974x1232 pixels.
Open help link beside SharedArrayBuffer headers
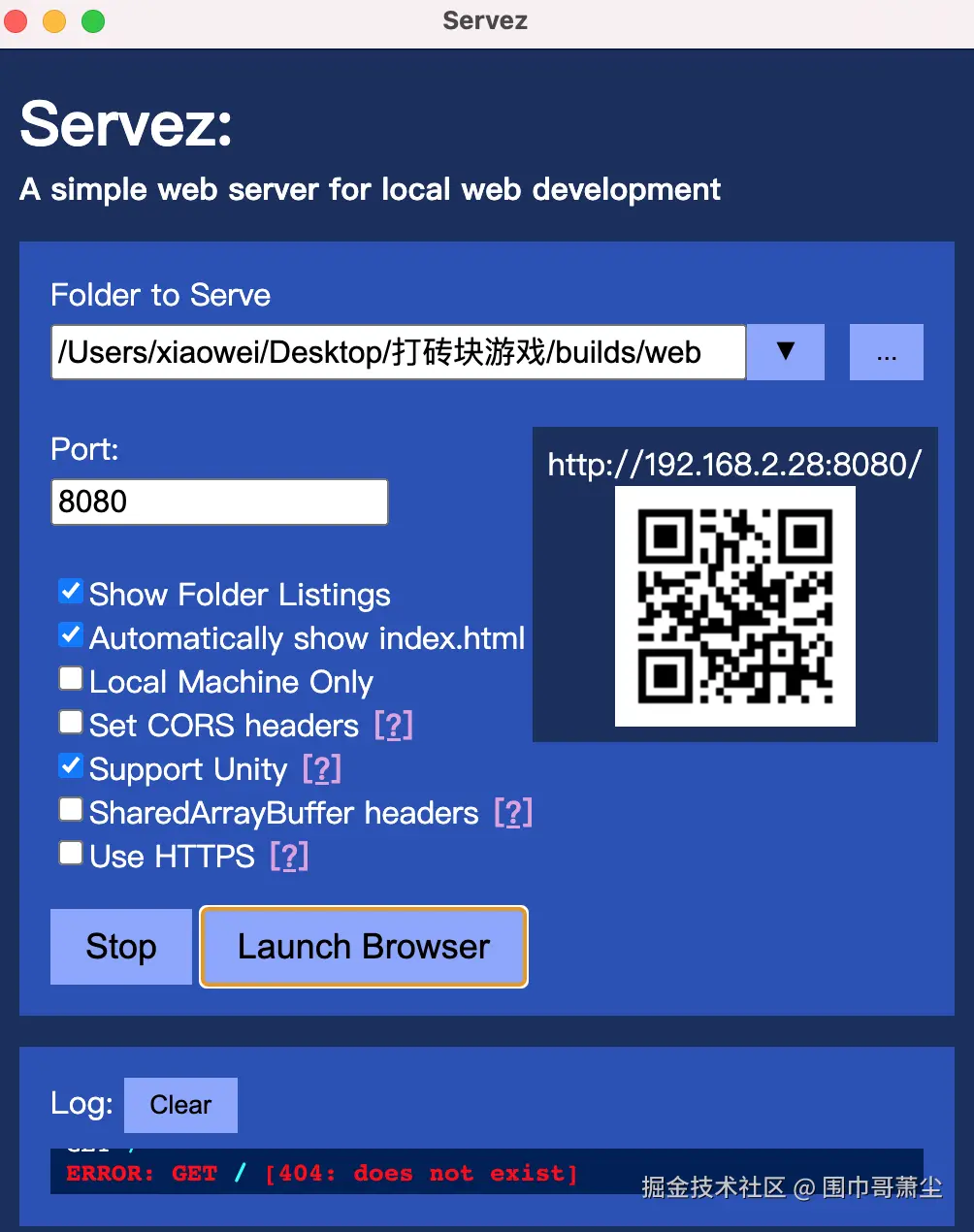coord(514,813)
